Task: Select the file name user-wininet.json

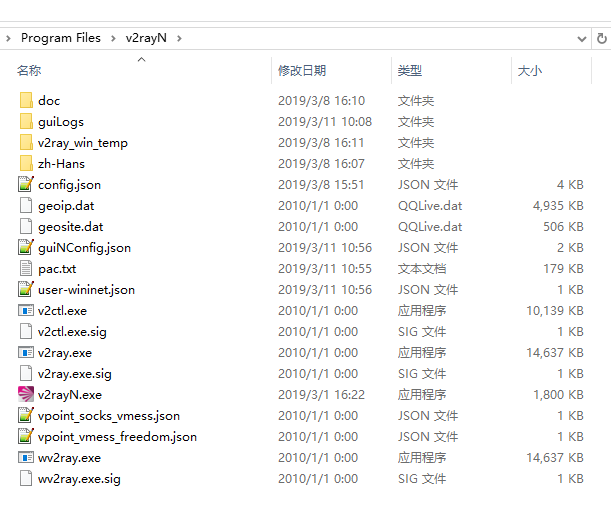Action: click(x=87, y=290)
